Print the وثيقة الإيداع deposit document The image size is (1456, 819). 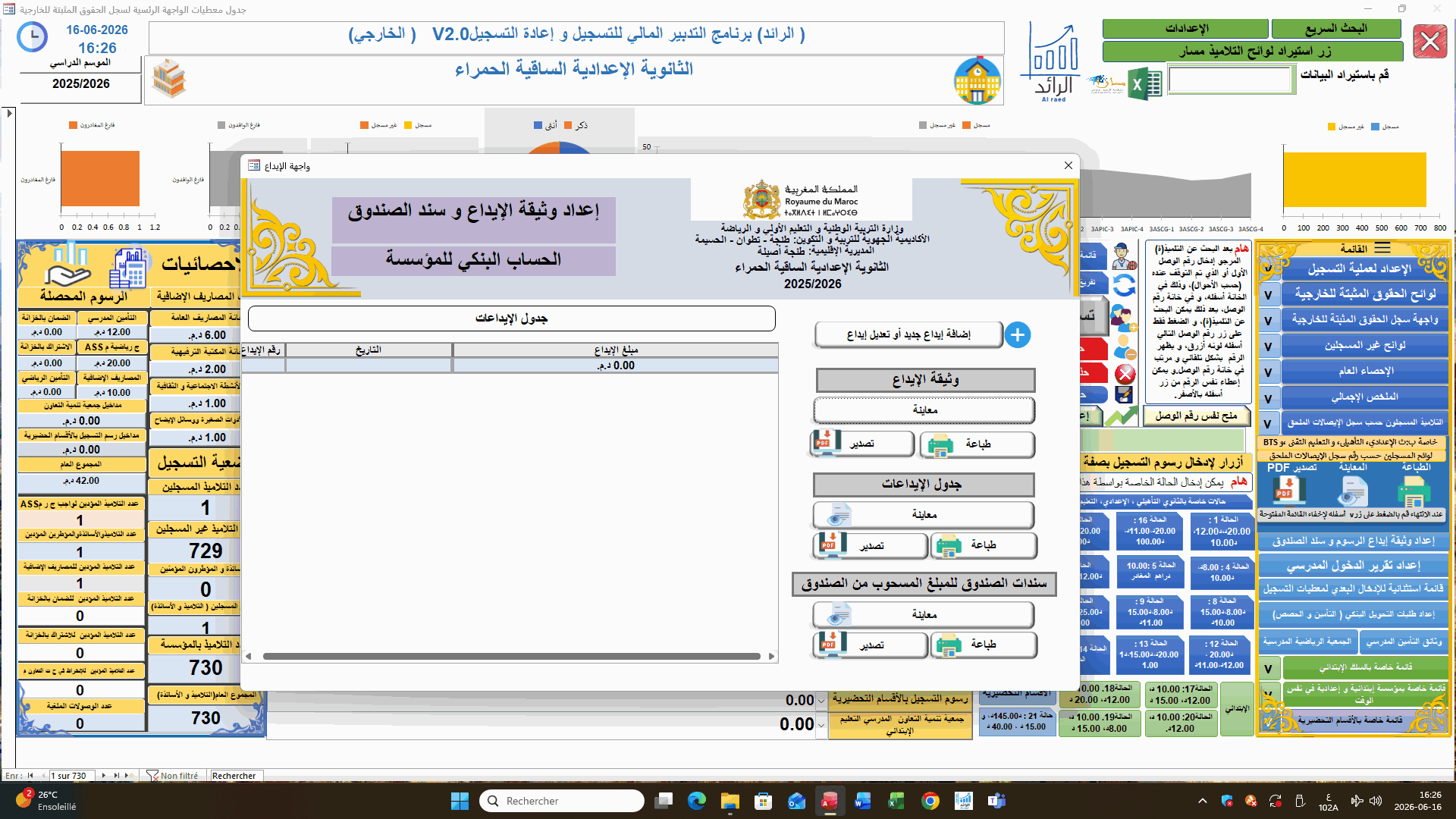pos(977,444)
